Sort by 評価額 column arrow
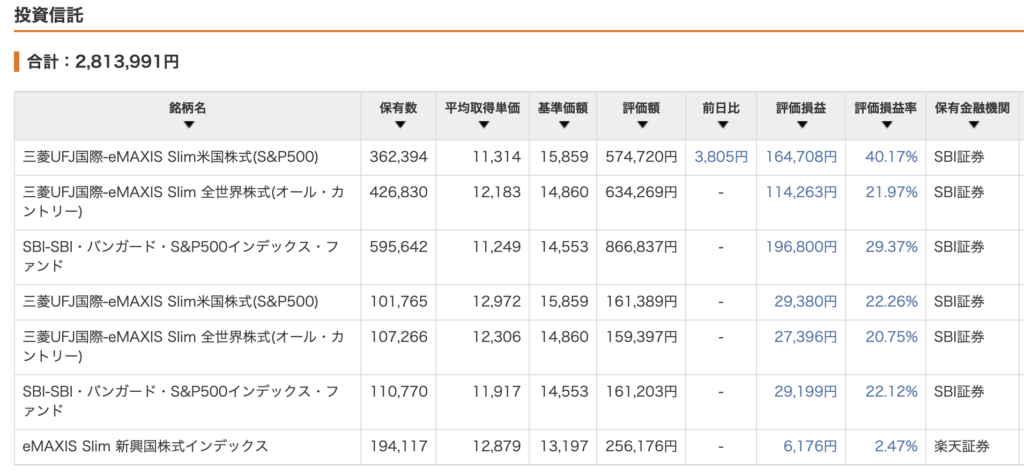This screenshot has width=1024, height=476. (641, 125)
